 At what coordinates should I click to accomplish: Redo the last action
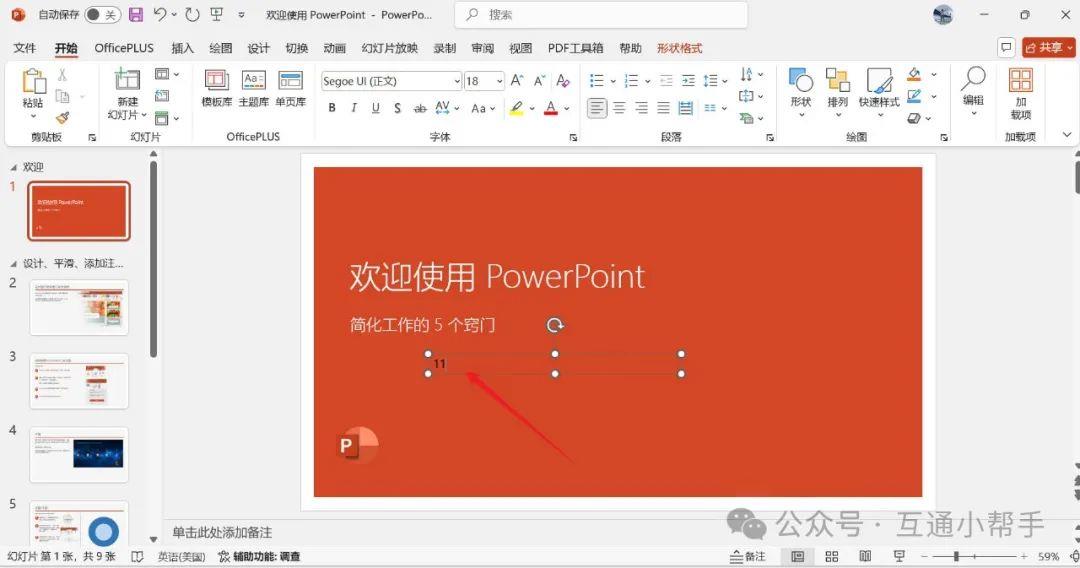click(x=192, y=14)
